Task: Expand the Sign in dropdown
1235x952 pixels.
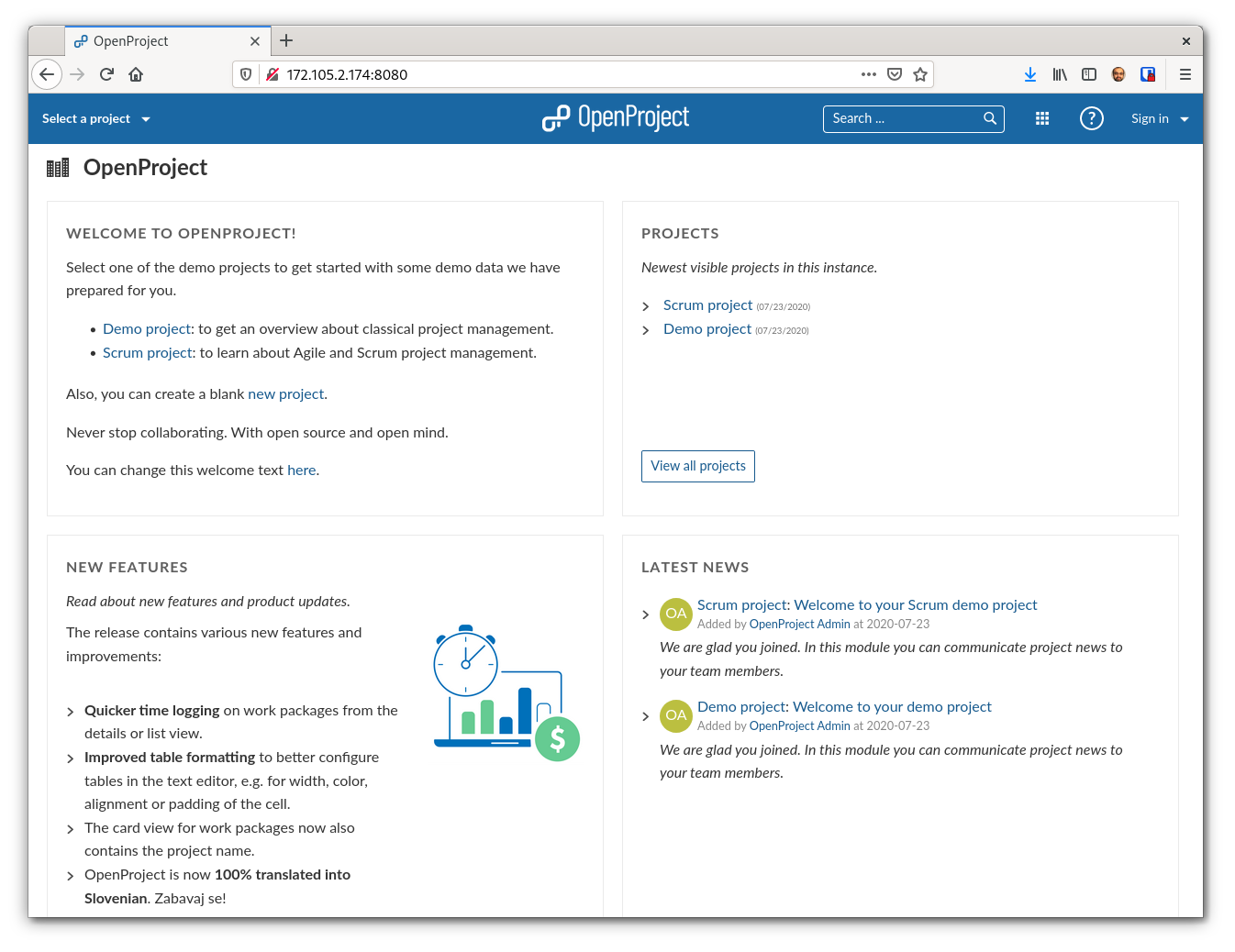Action: [1160, 118]
